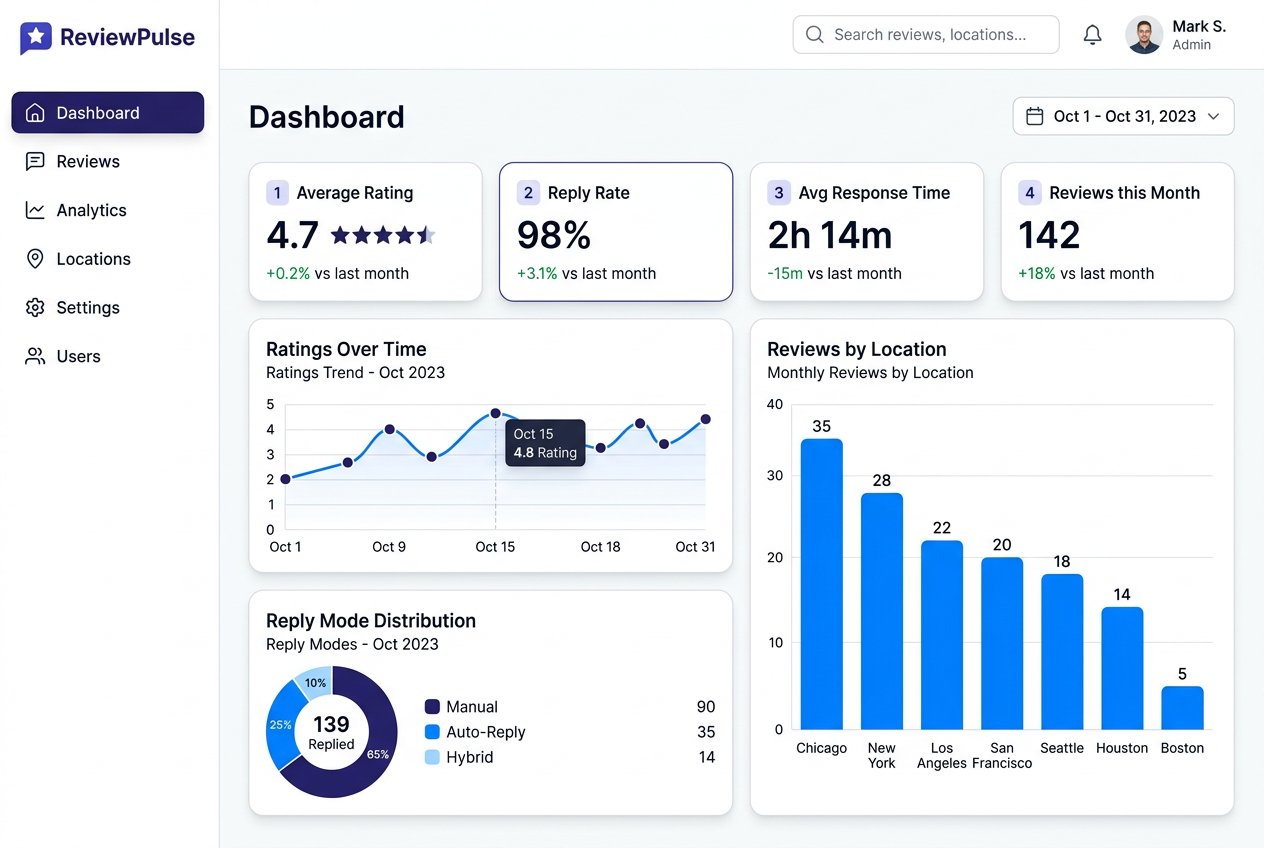
Task: Click the Seattle bar showing 18
Action: pos(1062,651)
